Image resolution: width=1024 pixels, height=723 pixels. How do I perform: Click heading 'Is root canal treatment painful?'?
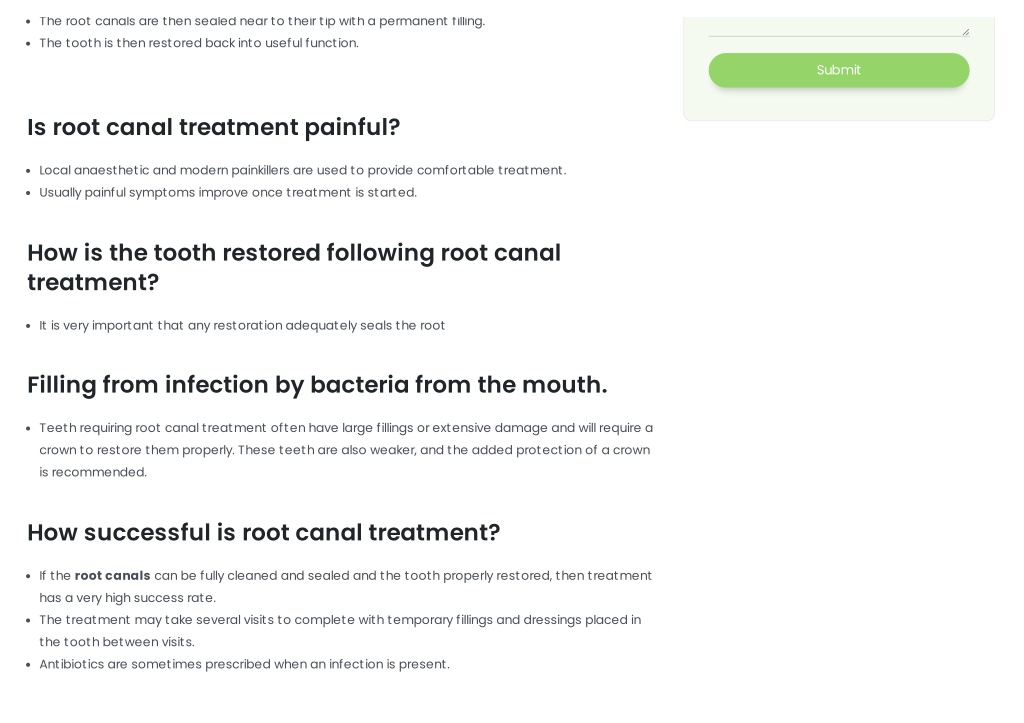[214, 127]
